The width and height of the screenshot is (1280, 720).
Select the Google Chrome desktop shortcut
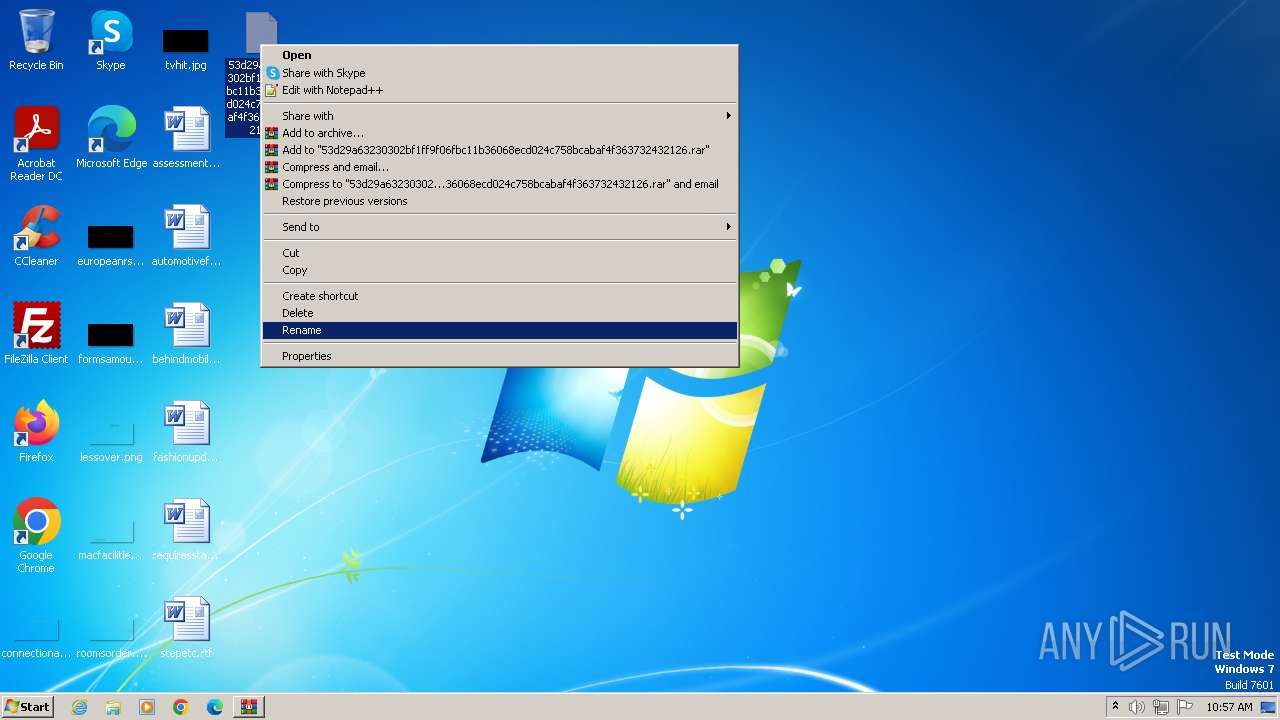tap(36, 537)
